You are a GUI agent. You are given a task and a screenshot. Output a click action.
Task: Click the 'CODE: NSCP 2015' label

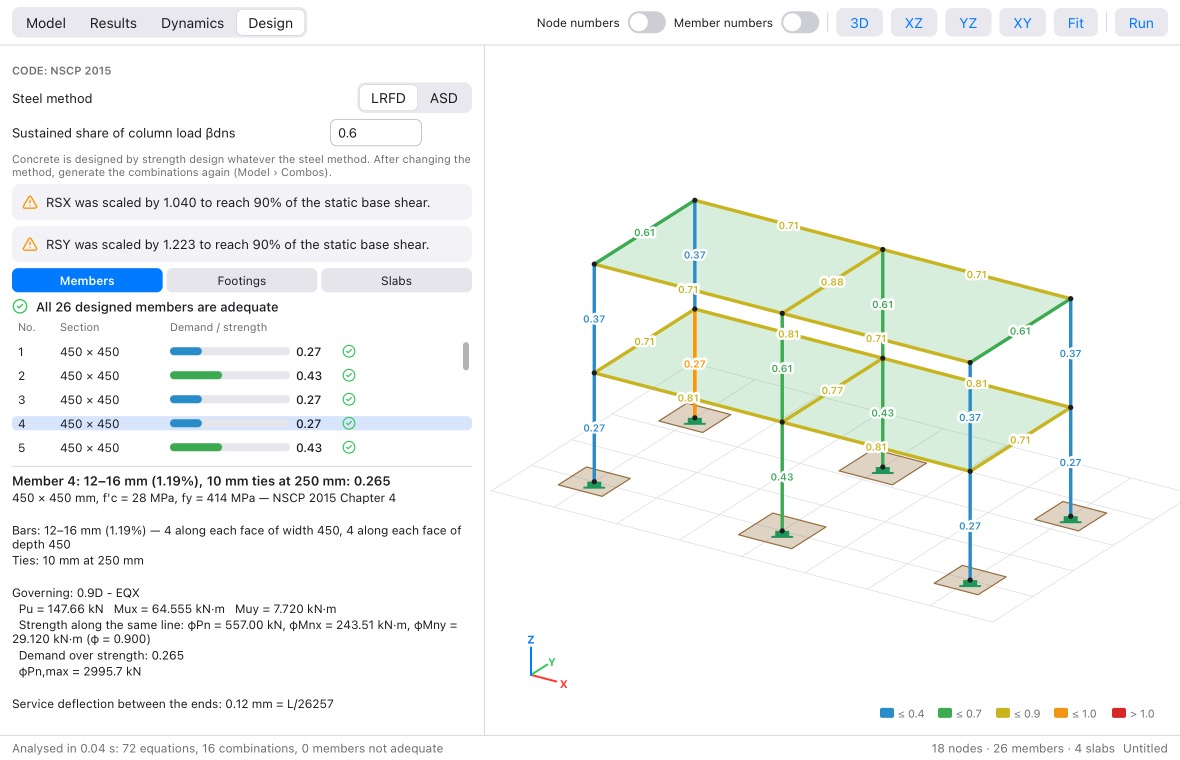62,71
